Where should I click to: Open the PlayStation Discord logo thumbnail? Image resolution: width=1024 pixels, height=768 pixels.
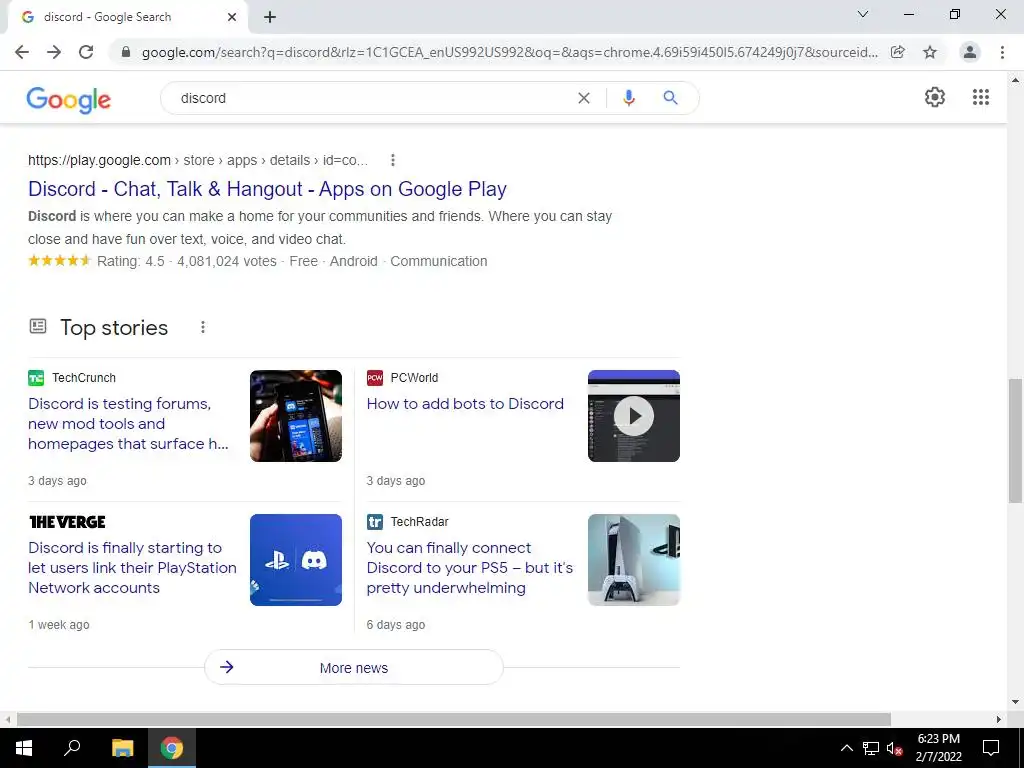coord(296,560)
